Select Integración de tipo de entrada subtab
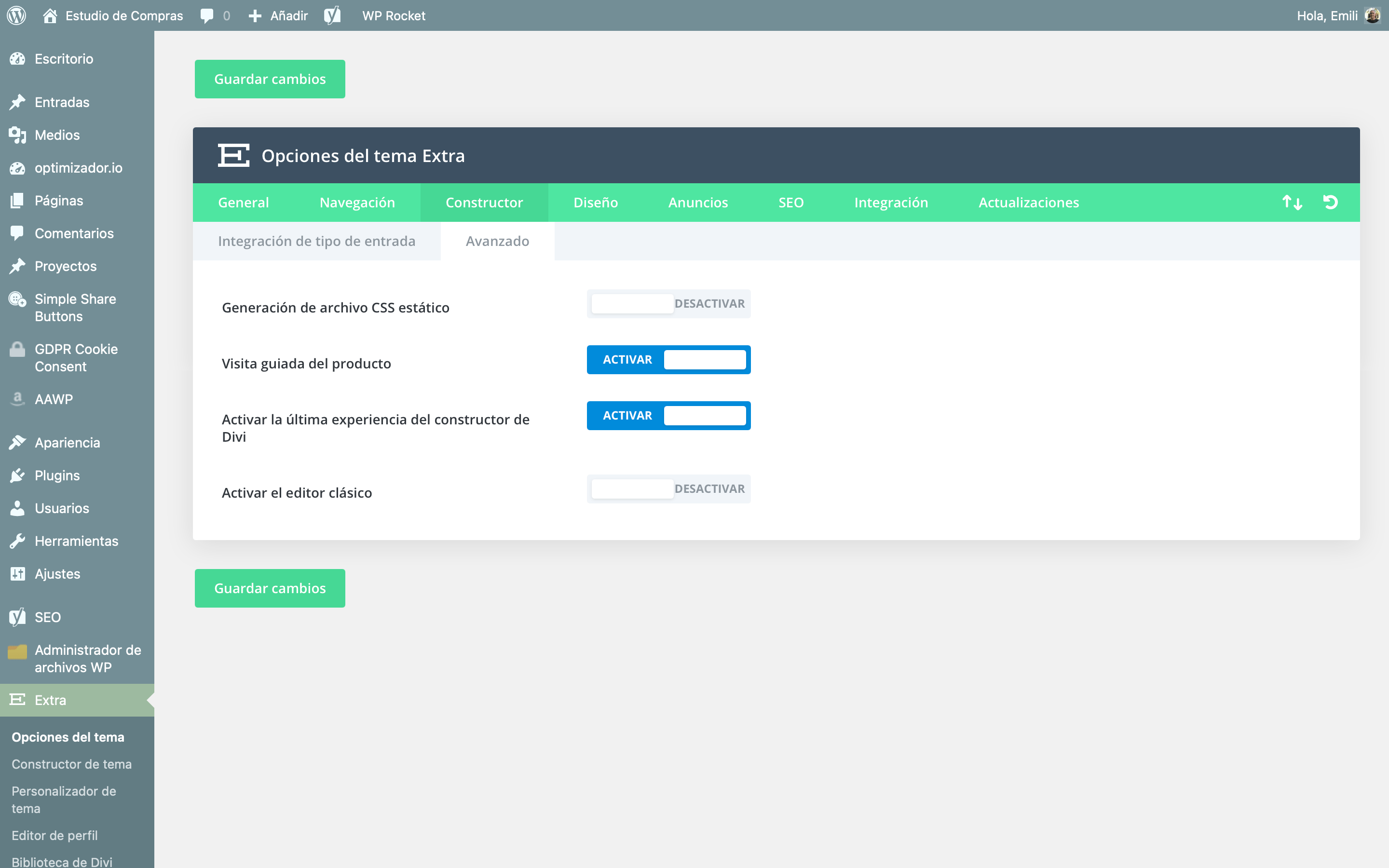Image resolution: width=1389 pixels, height=868 pixels. (316, 241)
